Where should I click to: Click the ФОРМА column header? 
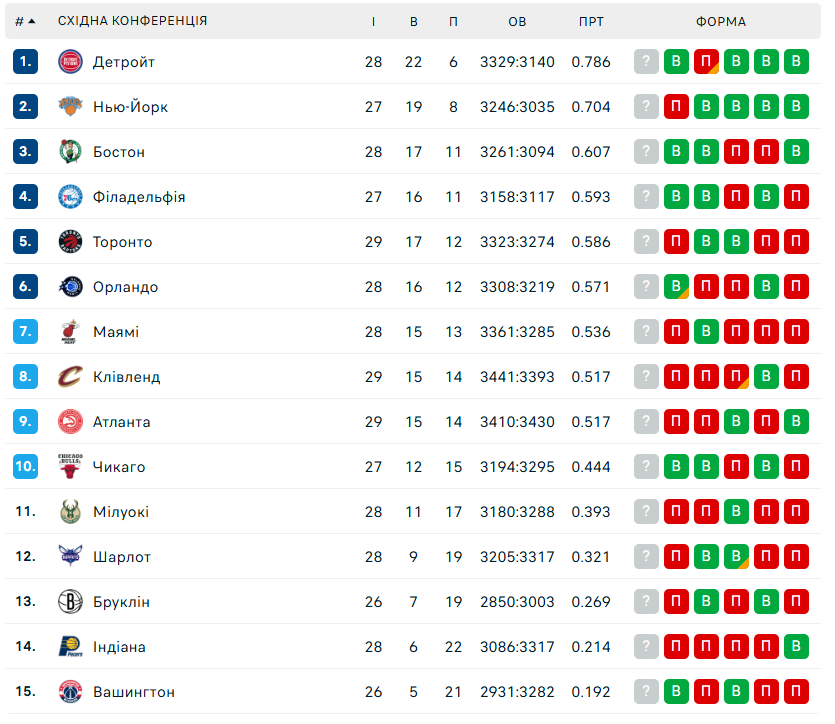(x=721, y=21)
